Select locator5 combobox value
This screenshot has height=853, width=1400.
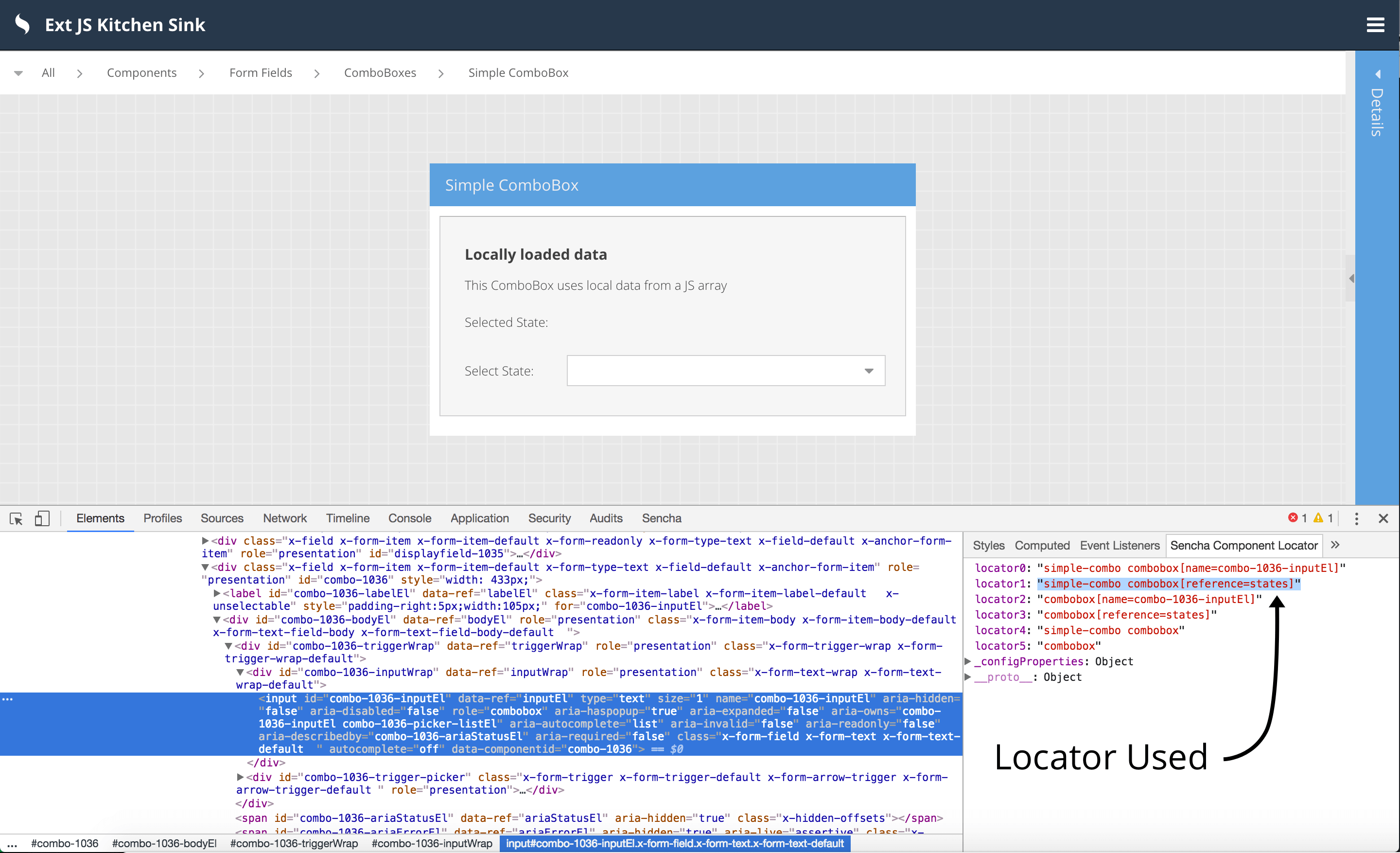point(1069,645)
